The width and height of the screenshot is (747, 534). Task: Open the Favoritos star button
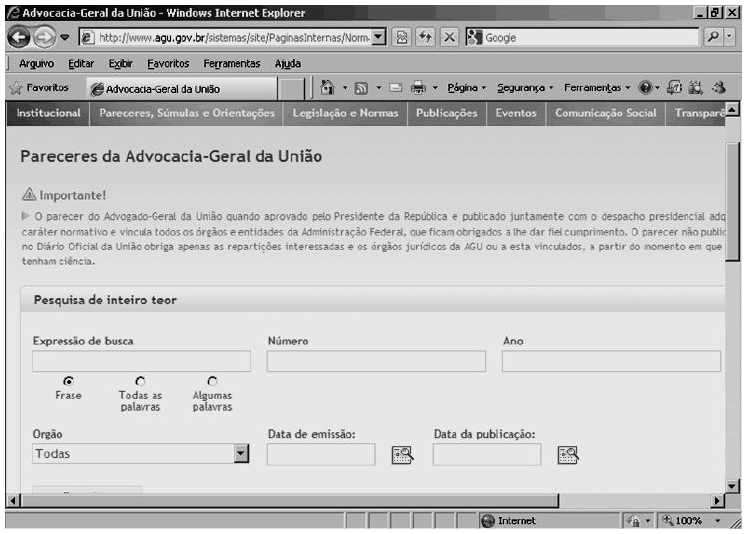[39, 88]
